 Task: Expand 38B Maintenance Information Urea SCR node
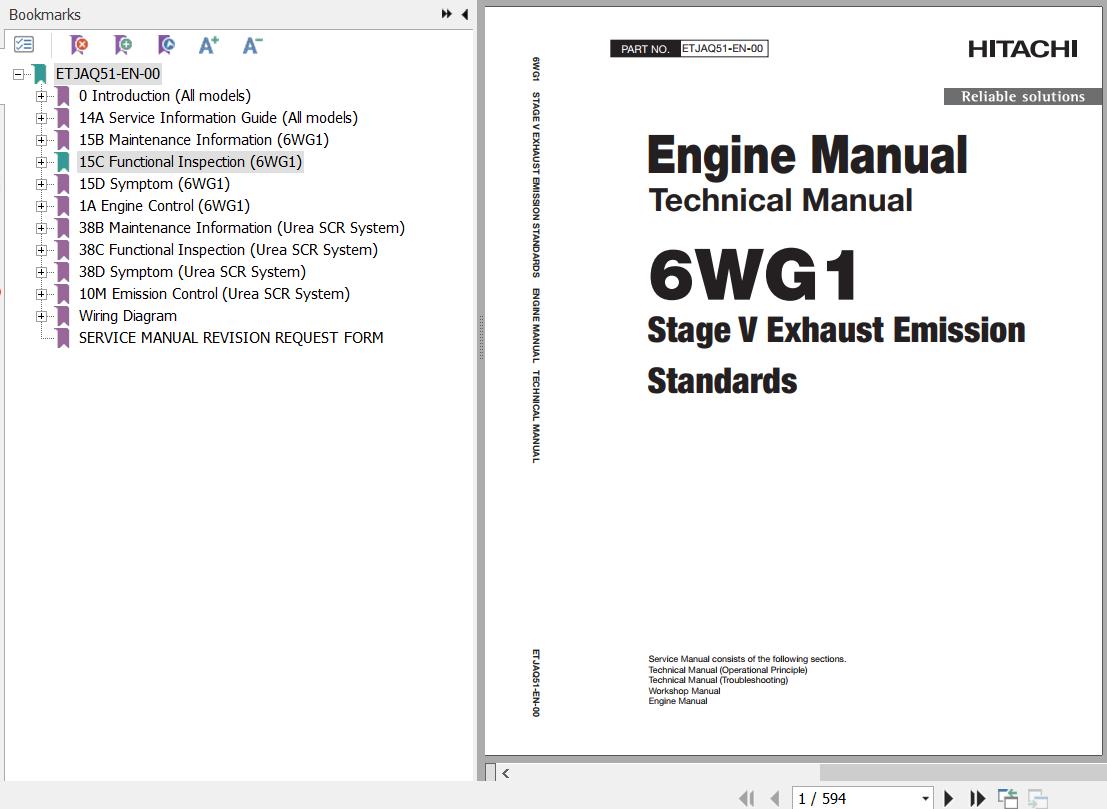tap(41, 228)
